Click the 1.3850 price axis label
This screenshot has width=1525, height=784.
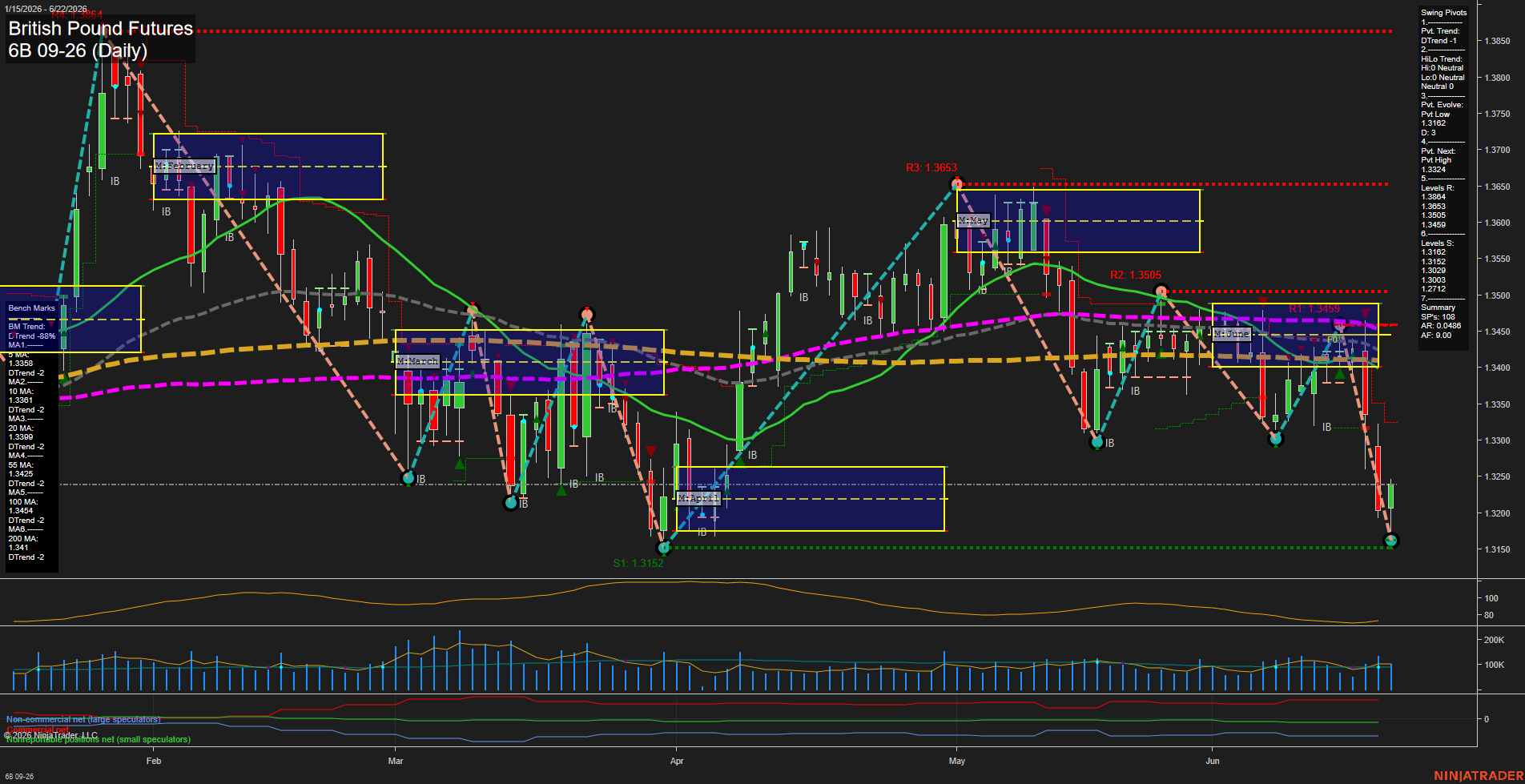click(1497, 41)
